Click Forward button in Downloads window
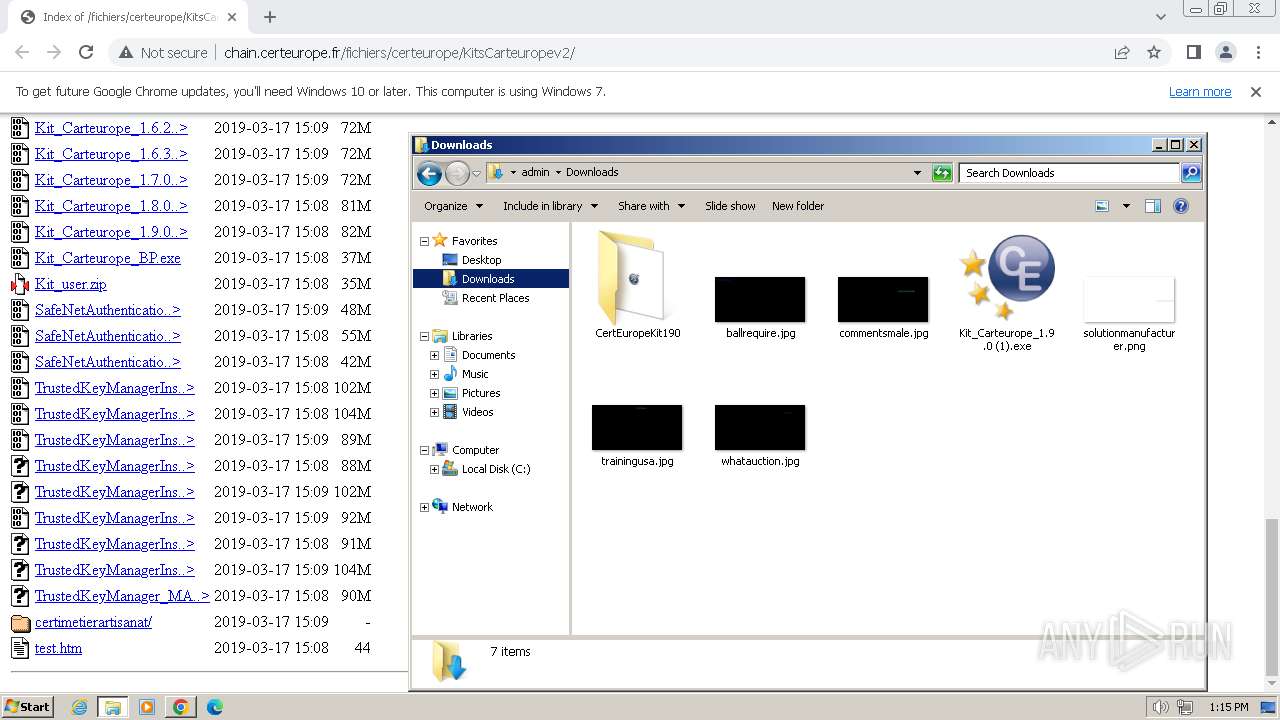Viewport: 1280px width, 720px height. tap(457, 173)
